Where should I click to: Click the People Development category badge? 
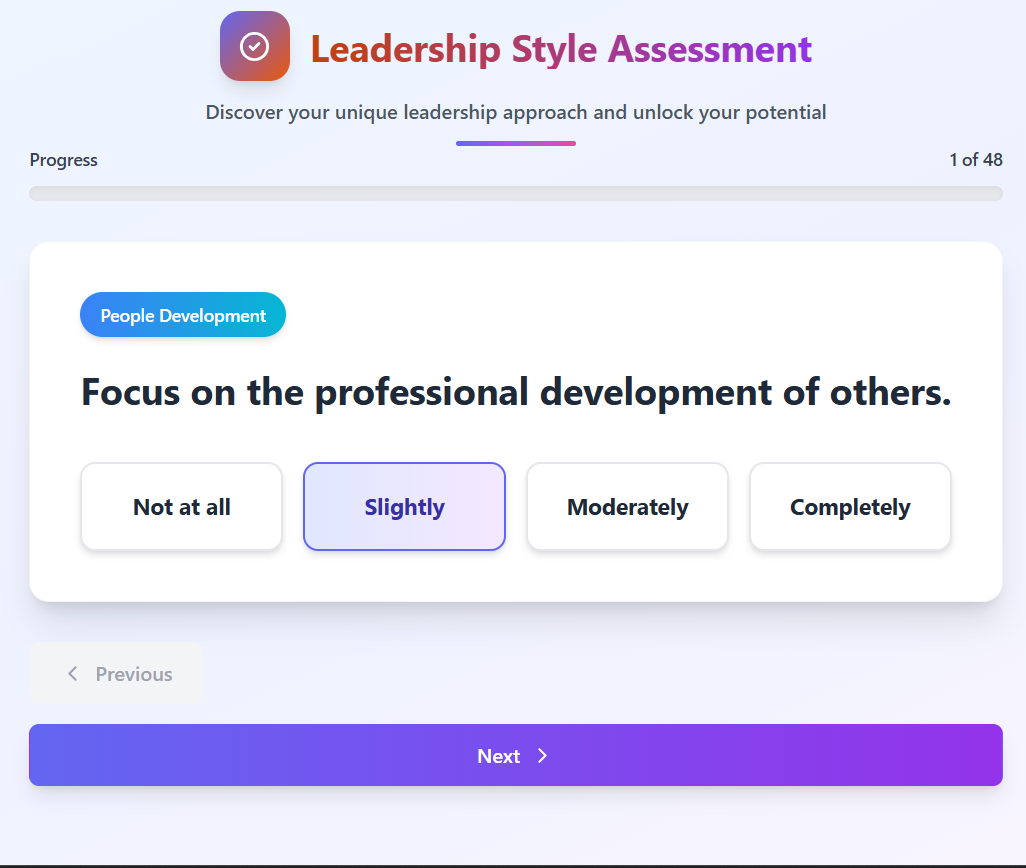[183, 316]
